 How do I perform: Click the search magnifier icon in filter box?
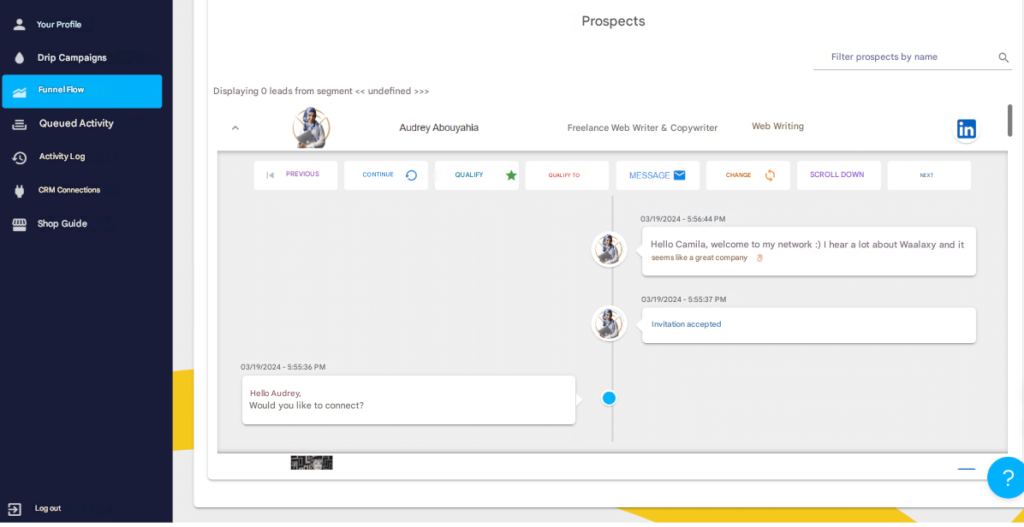pos(1004,57)
